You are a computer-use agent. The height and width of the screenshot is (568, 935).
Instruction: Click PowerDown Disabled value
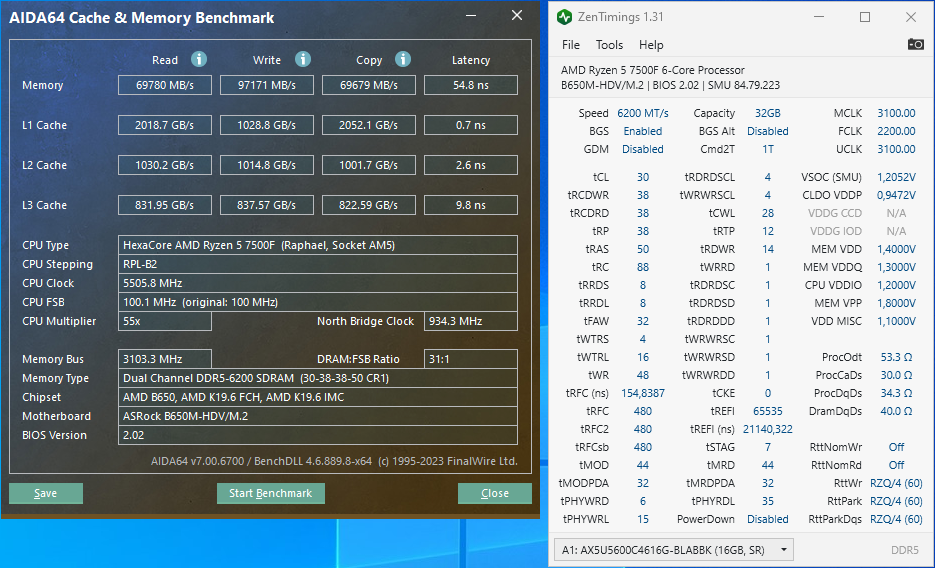(x=768, y=519)
